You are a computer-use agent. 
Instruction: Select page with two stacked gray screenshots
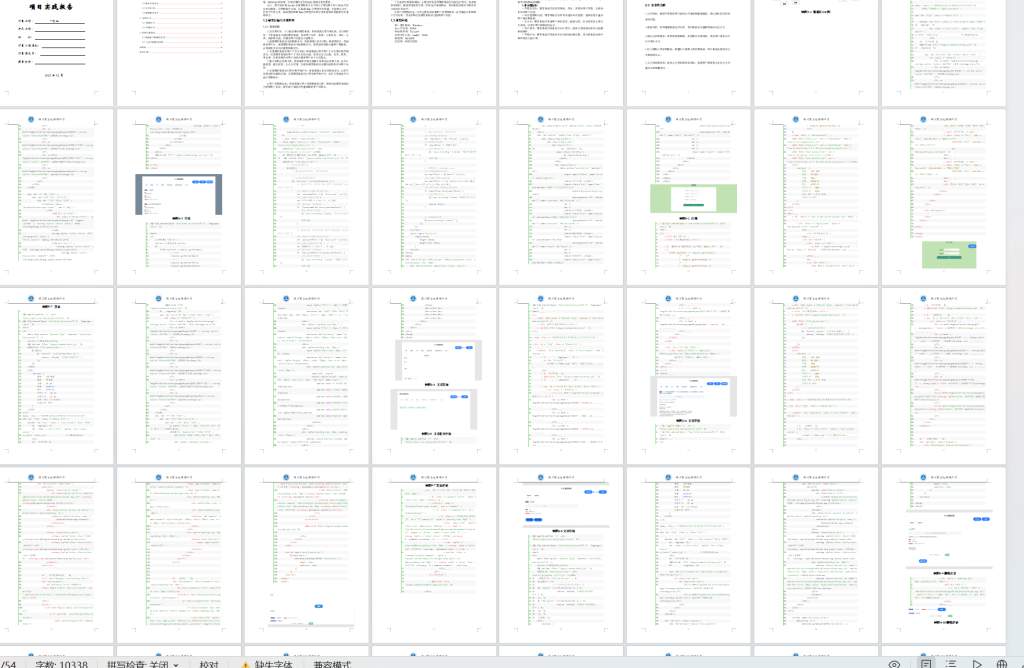coord(434,376)
